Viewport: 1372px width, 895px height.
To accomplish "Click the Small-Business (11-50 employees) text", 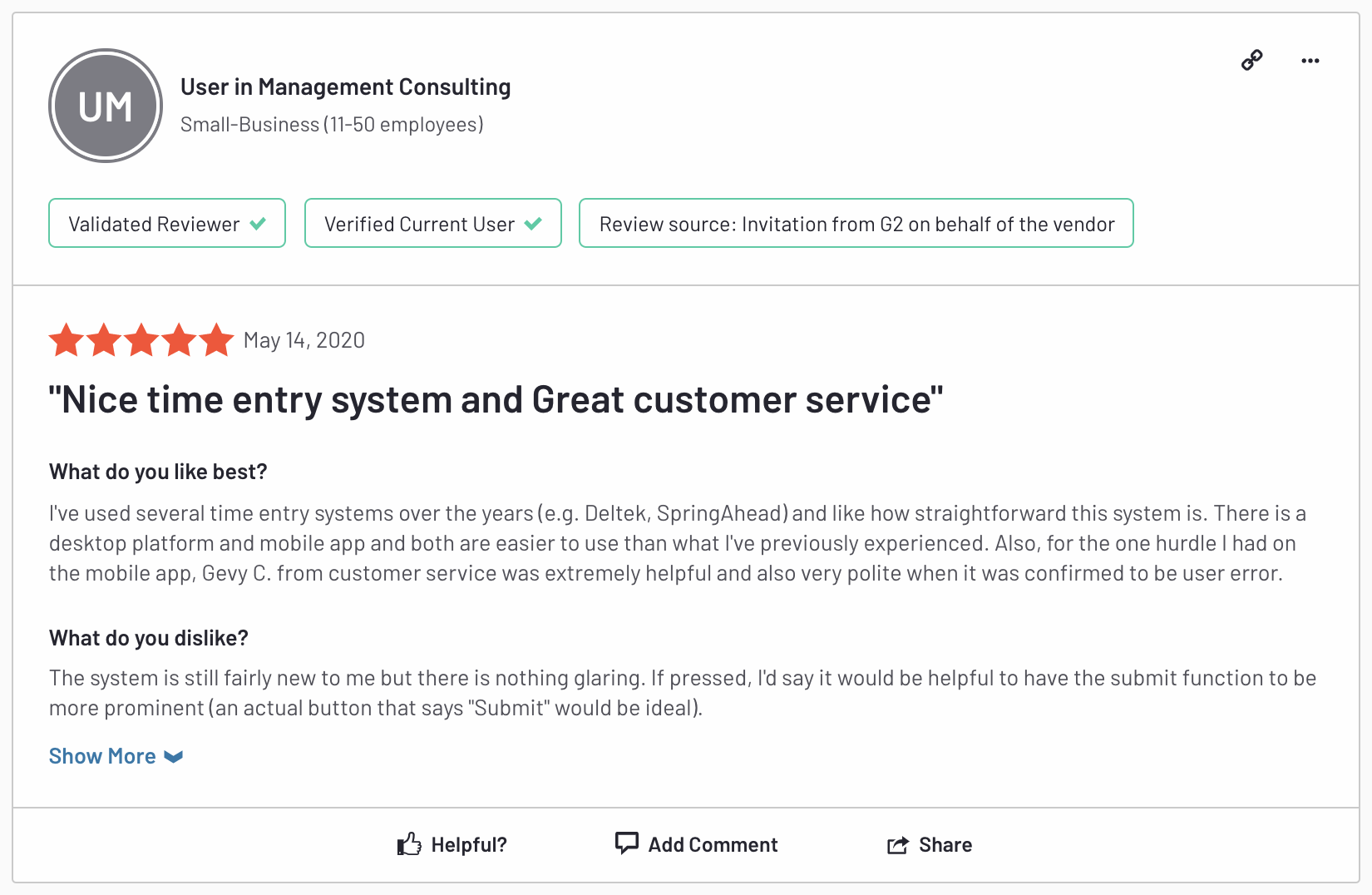I will 332,125.
